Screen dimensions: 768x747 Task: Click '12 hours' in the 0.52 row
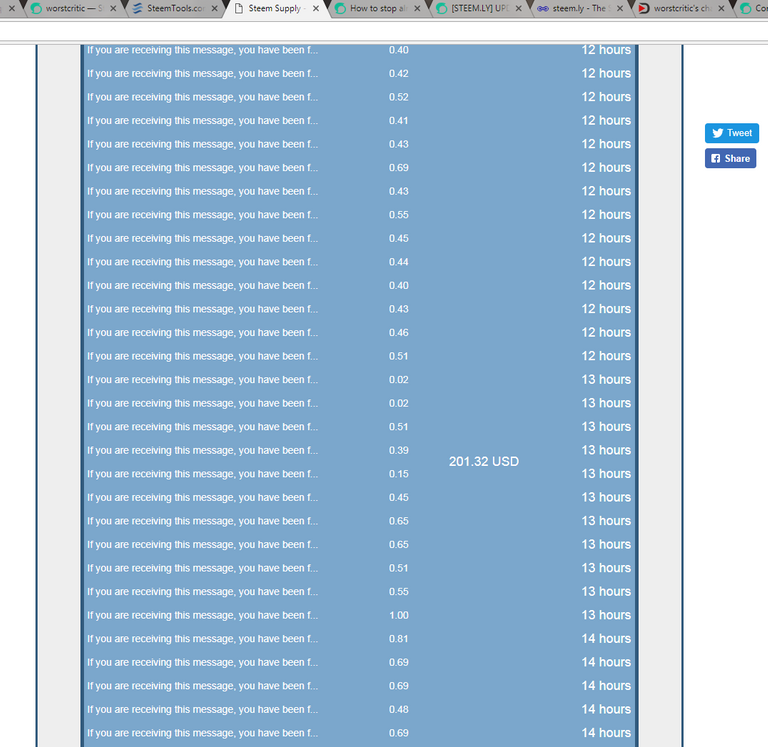(606, 97)
